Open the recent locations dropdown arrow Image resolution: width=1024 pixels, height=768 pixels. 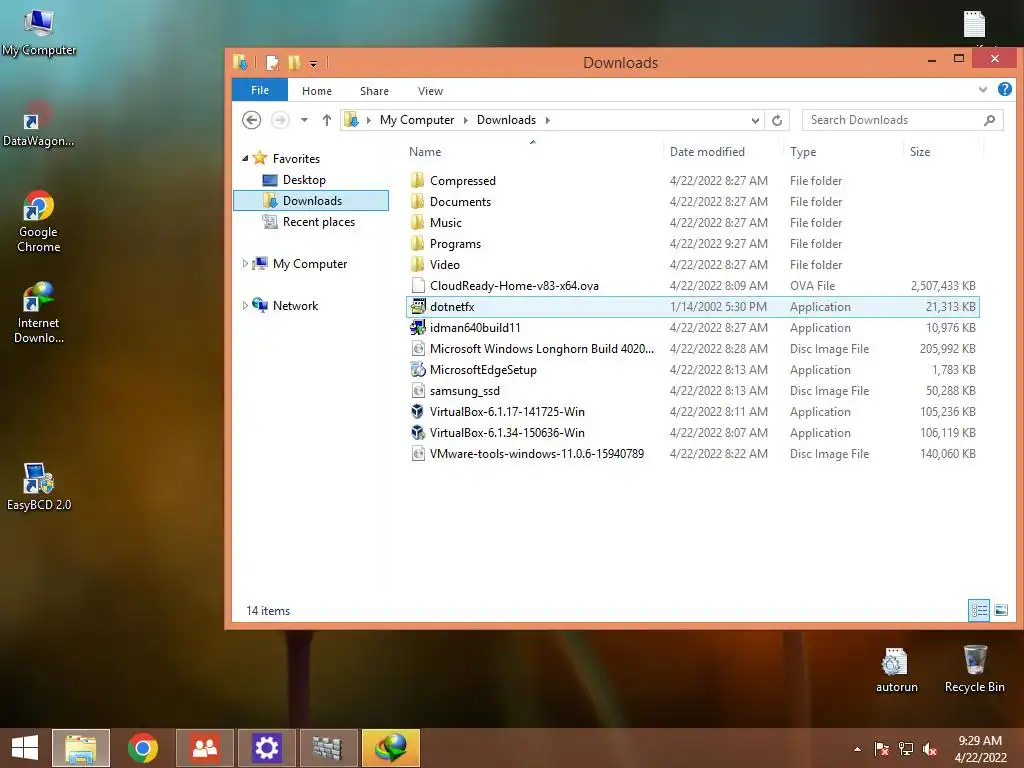coord(304,120)
